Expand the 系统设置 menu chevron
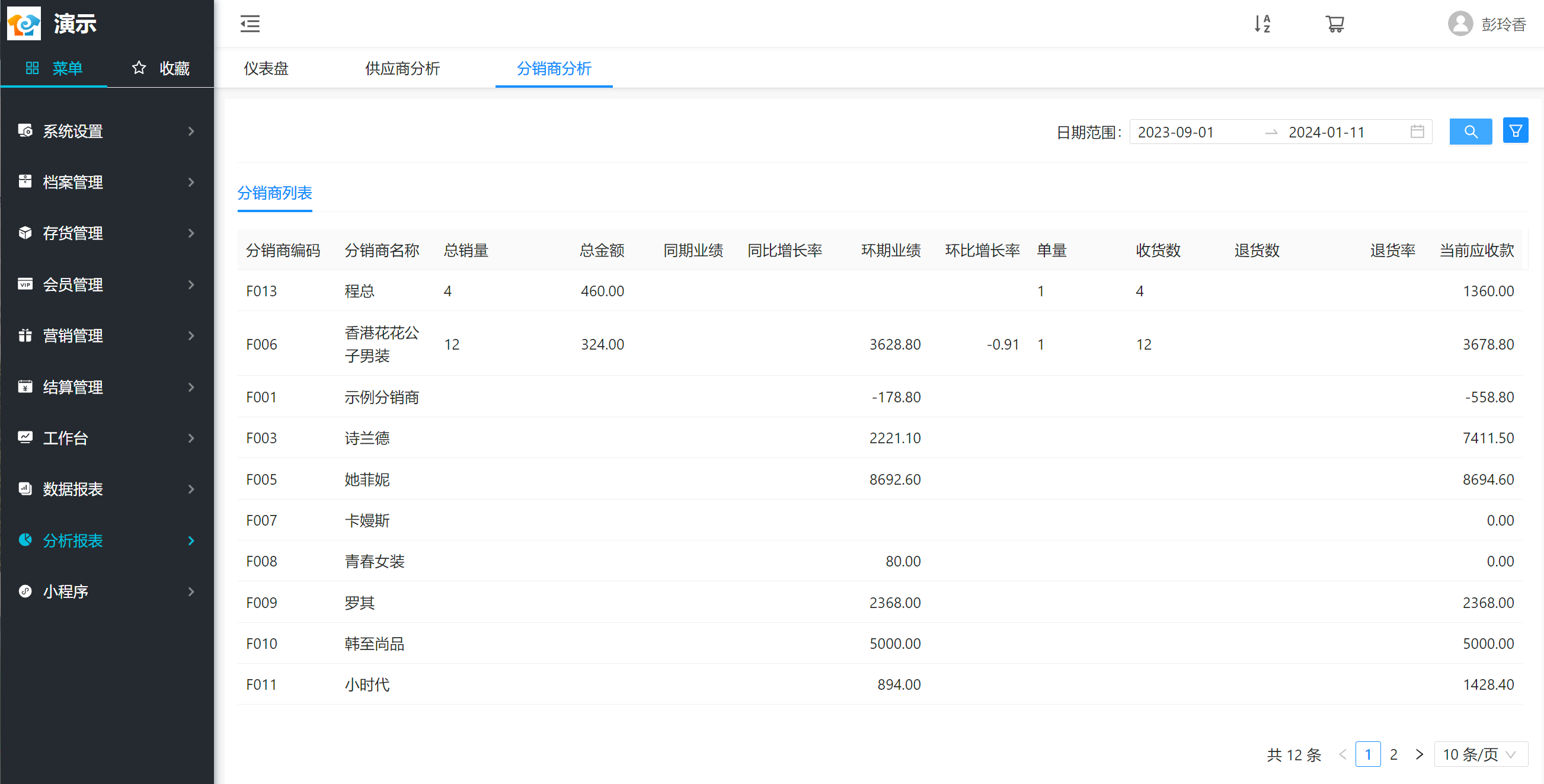Image resolution: width=1544 pixels, height=784 pixels. pyautogui.click(x=191, y=130)
